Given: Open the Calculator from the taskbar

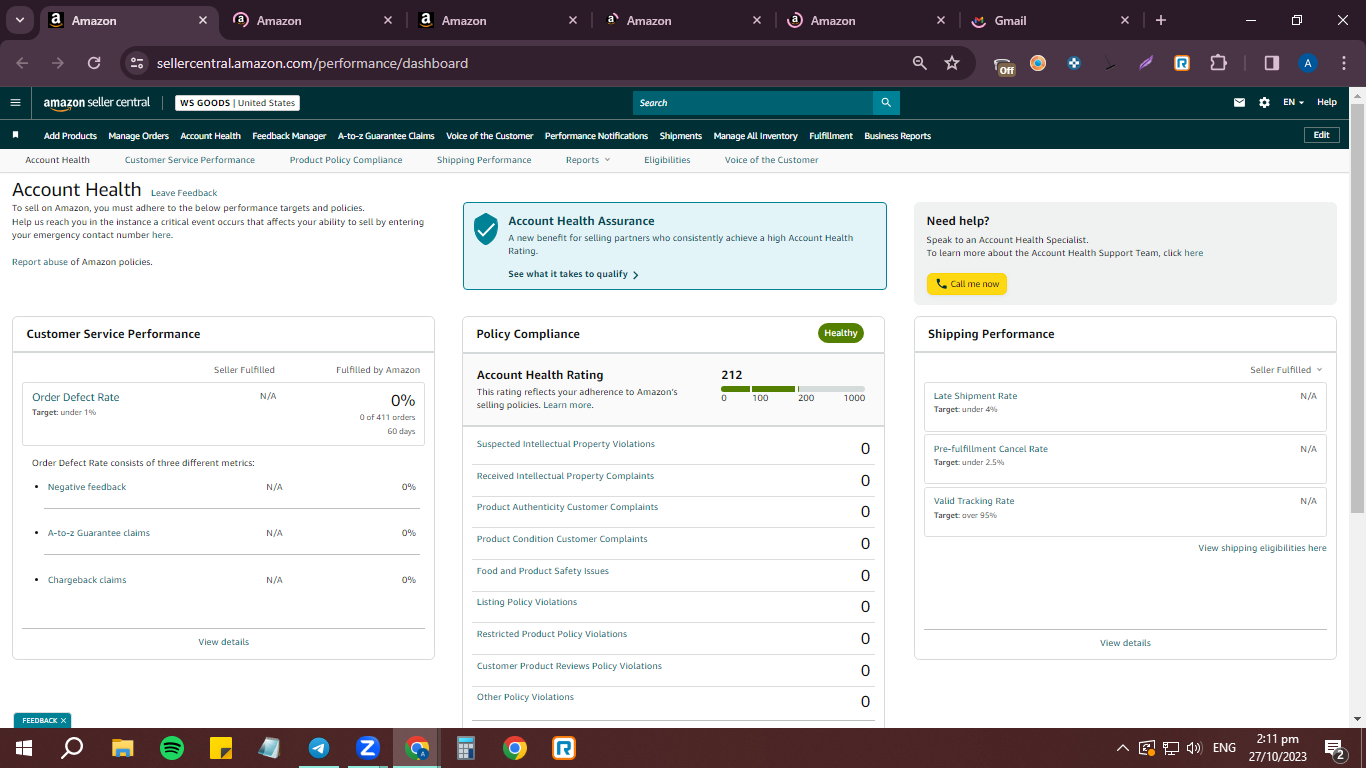Looking at the screenshot, I should click(465, 748).
